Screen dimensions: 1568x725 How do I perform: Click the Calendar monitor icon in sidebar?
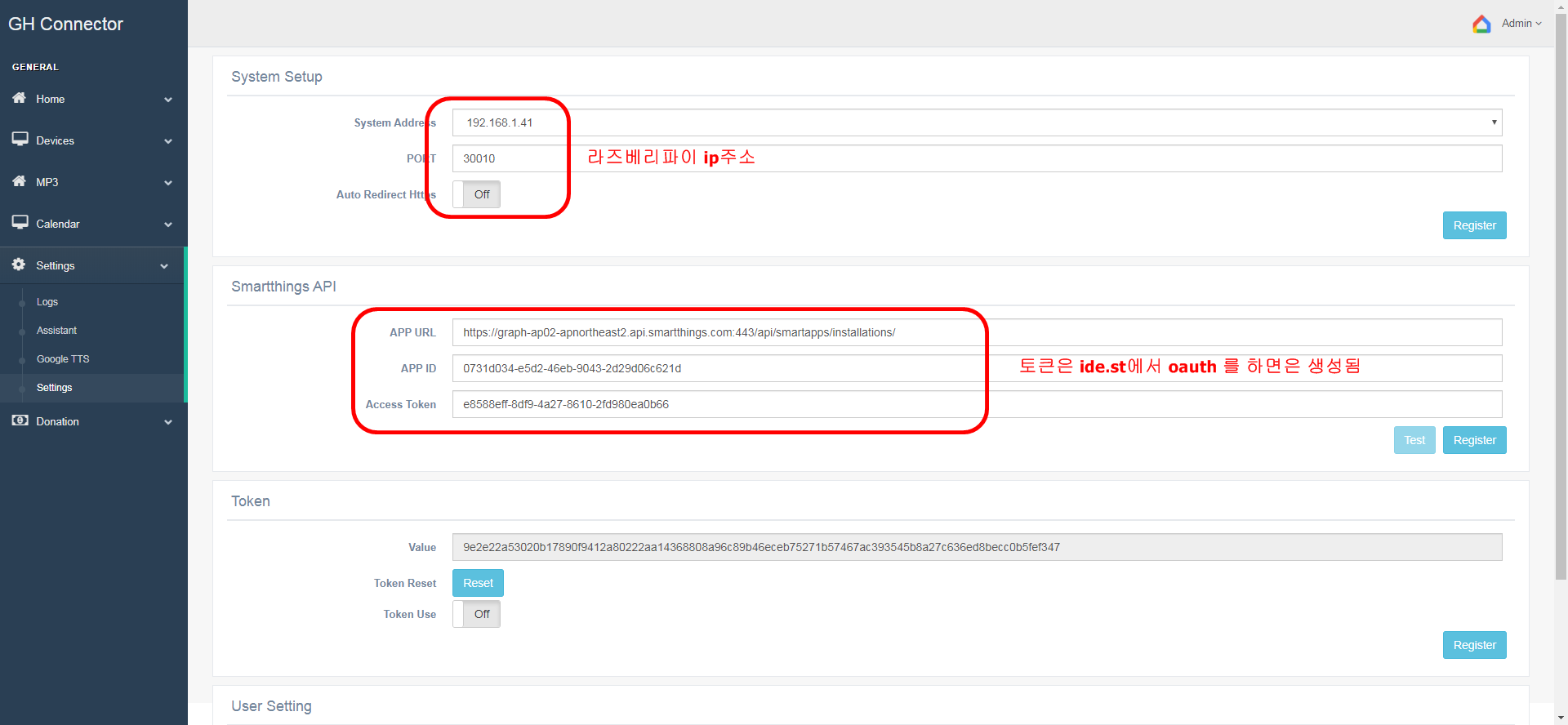[x=20, y=222]
